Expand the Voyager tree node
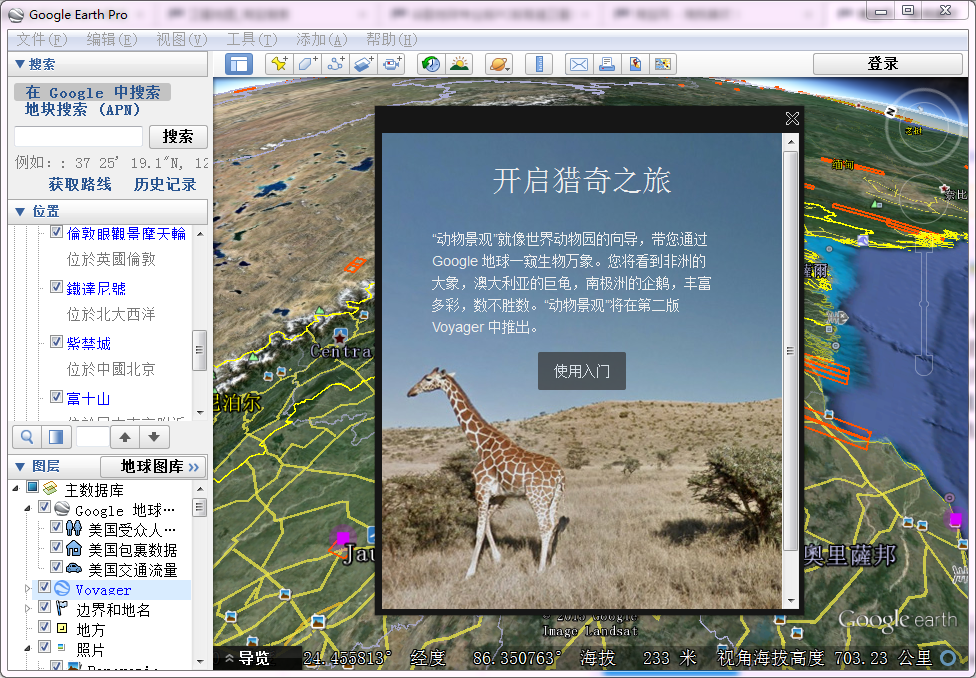Viewport: 976px width, 678px height. pyautogui.click(x=27, y=588)
